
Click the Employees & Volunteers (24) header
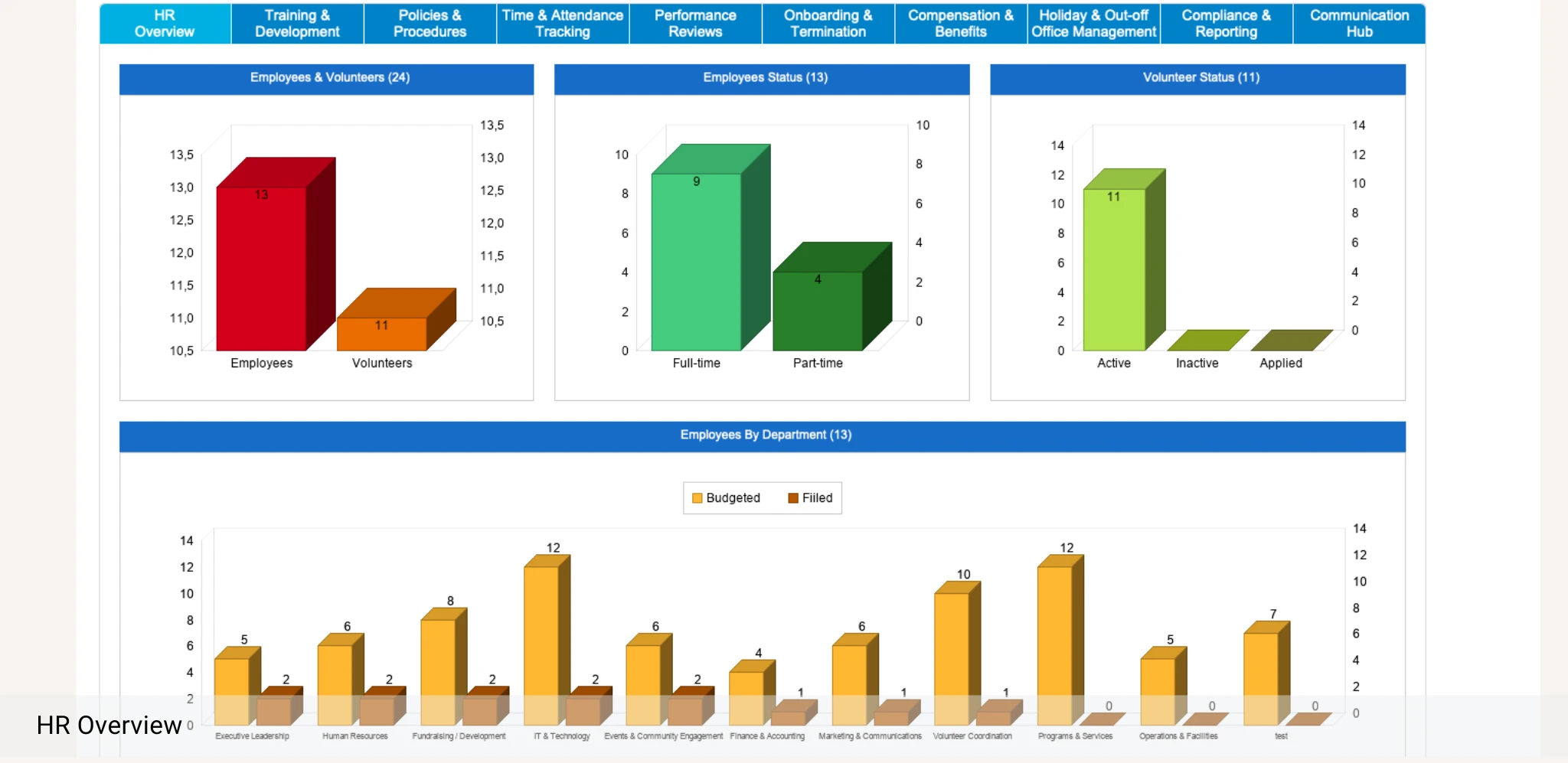coord(326,78)
